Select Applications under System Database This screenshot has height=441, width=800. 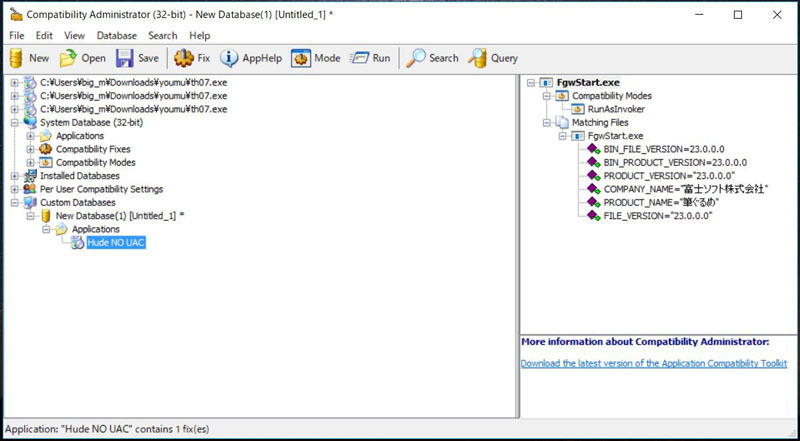point(80,136)
